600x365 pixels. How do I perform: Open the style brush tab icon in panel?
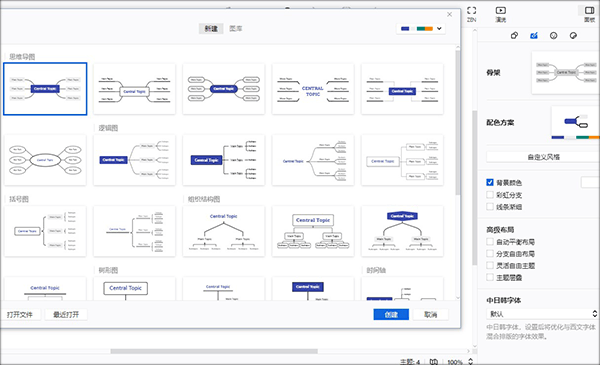(x=514, y=36)
